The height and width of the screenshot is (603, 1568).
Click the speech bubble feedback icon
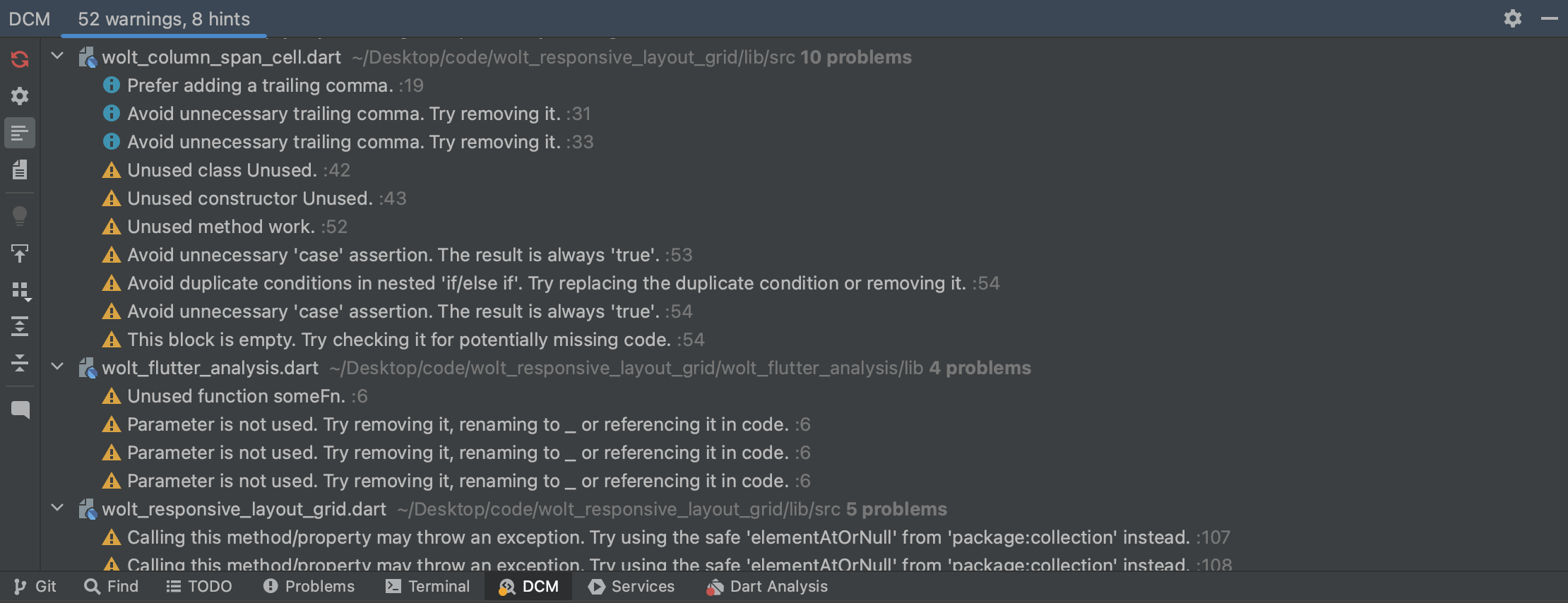20,410
